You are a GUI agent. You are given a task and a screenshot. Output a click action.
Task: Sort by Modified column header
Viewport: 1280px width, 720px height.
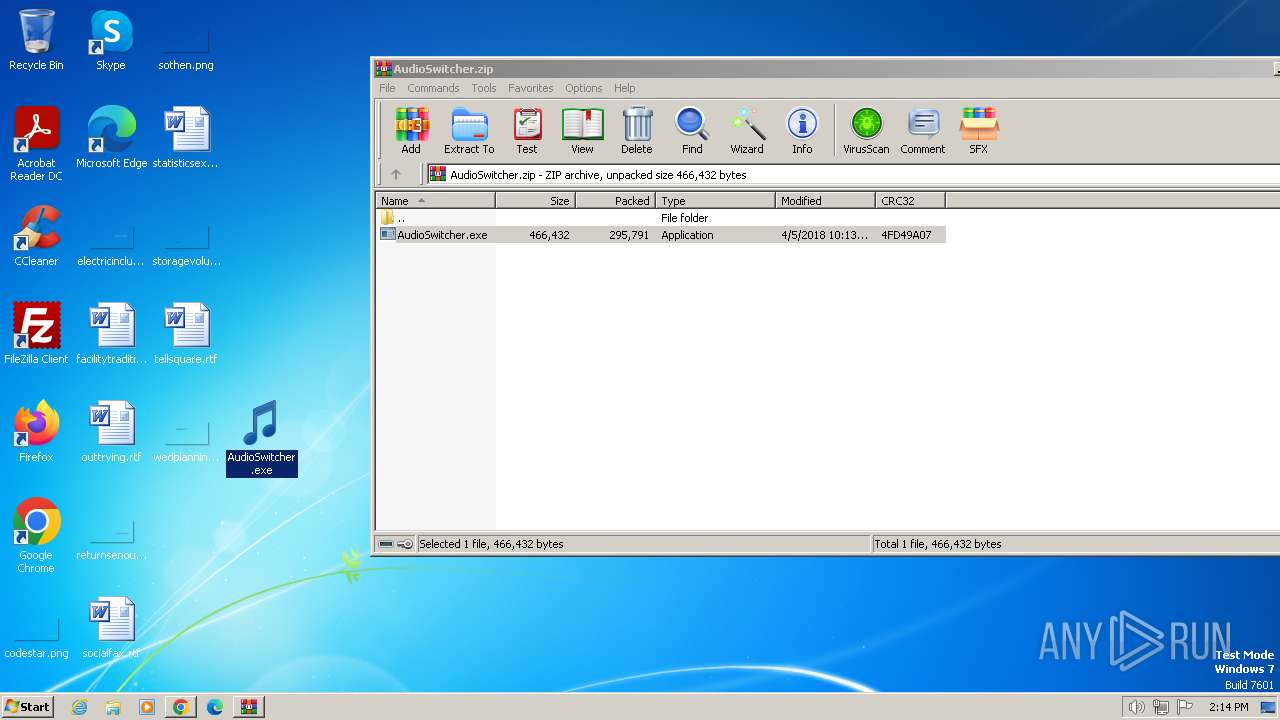[825, 201]
